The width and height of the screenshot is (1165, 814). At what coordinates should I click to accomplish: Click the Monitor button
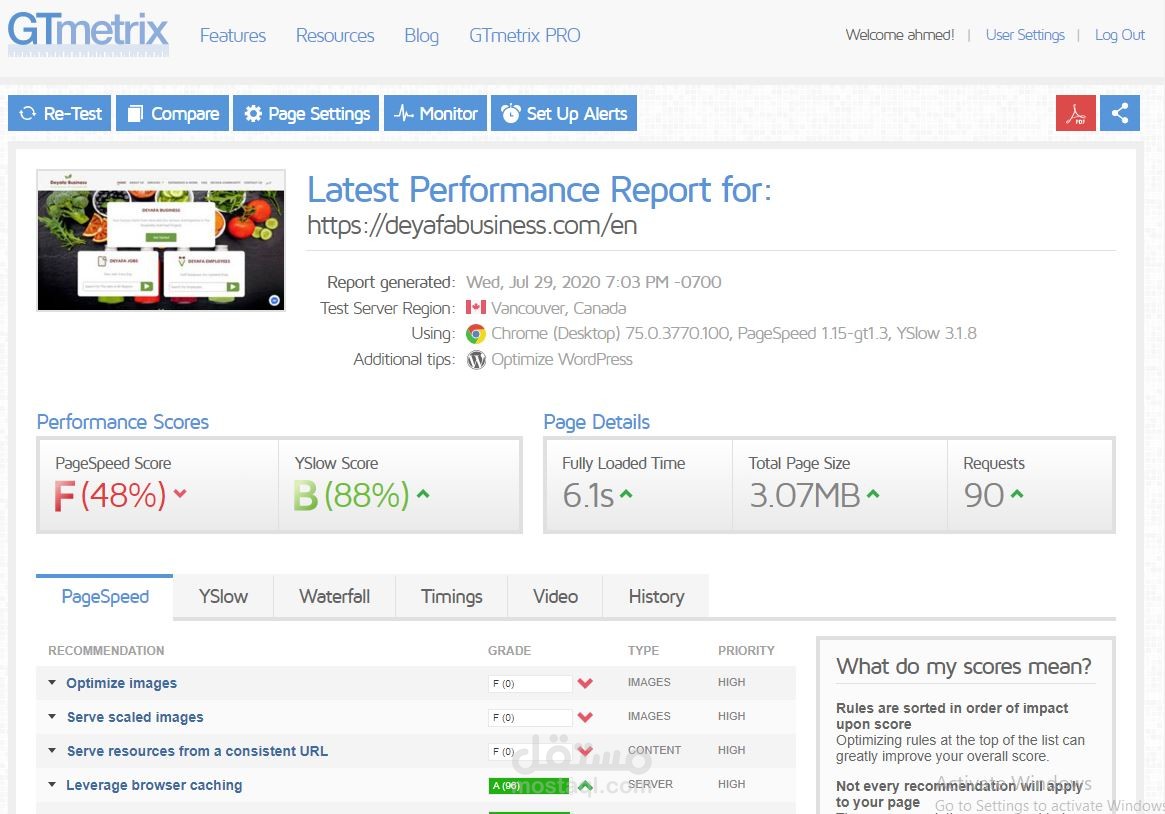pos(435,113)
